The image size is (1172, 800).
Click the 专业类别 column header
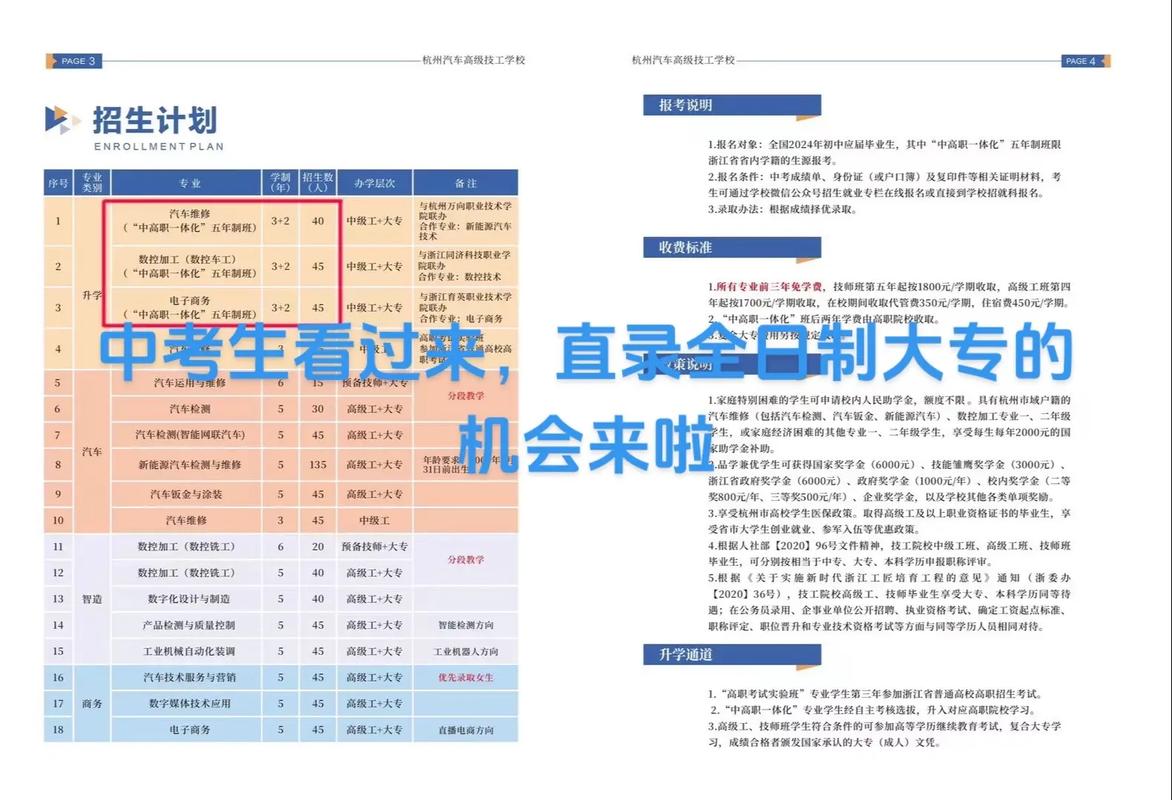click(x=92, y=183)
